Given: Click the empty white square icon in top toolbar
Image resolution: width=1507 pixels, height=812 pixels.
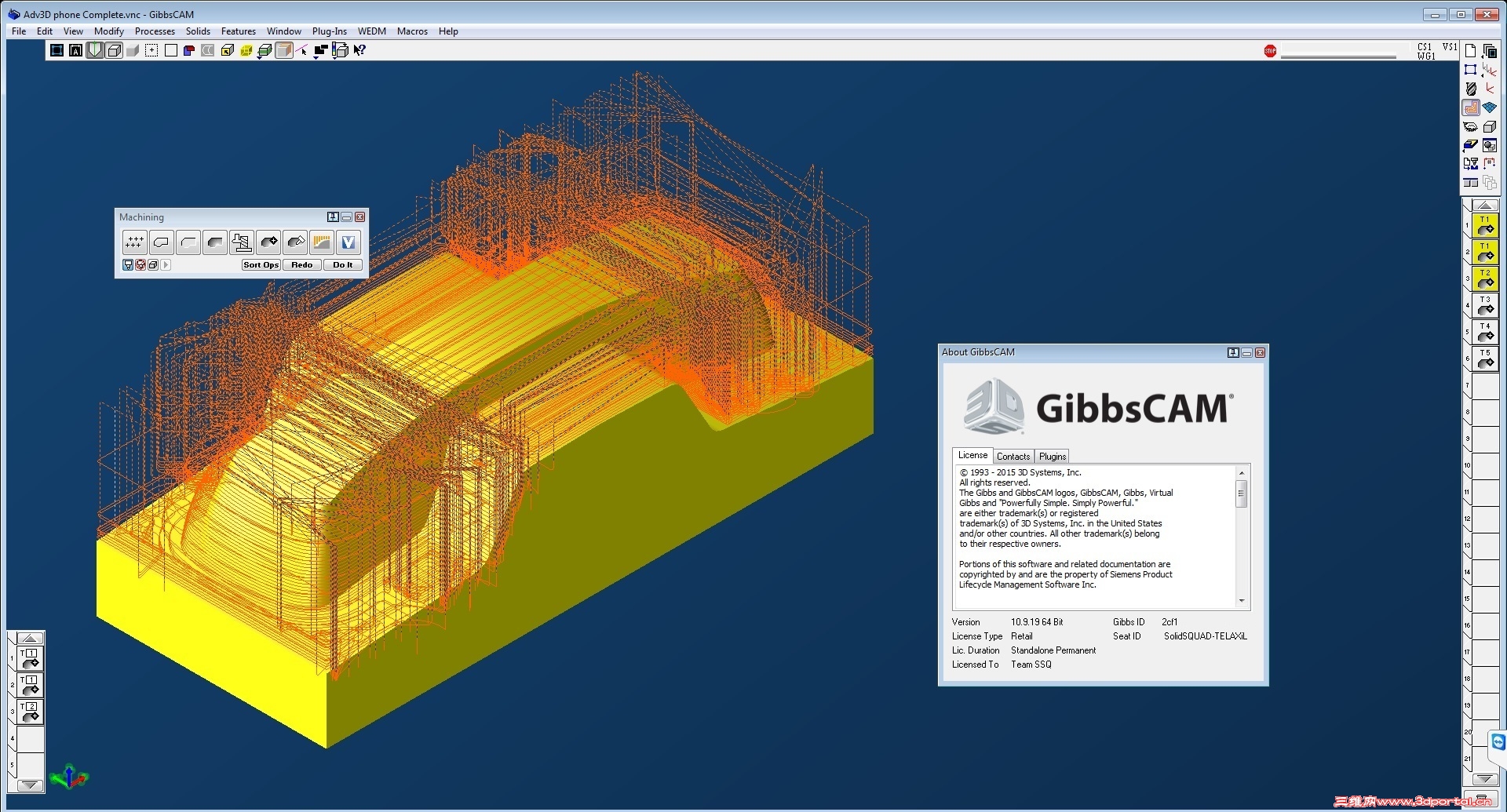Looking at the screenshot, I should point(170,50).
